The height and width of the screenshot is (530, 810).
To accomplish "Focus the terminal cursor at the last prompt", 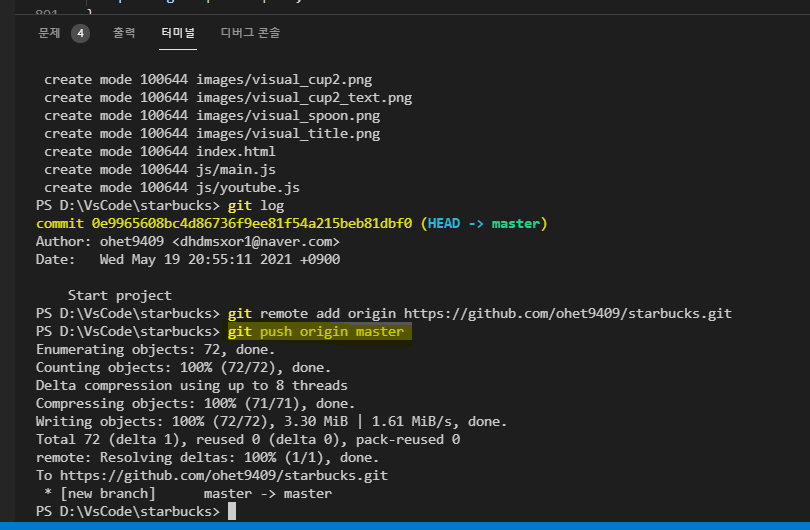I will coord(232,511).
